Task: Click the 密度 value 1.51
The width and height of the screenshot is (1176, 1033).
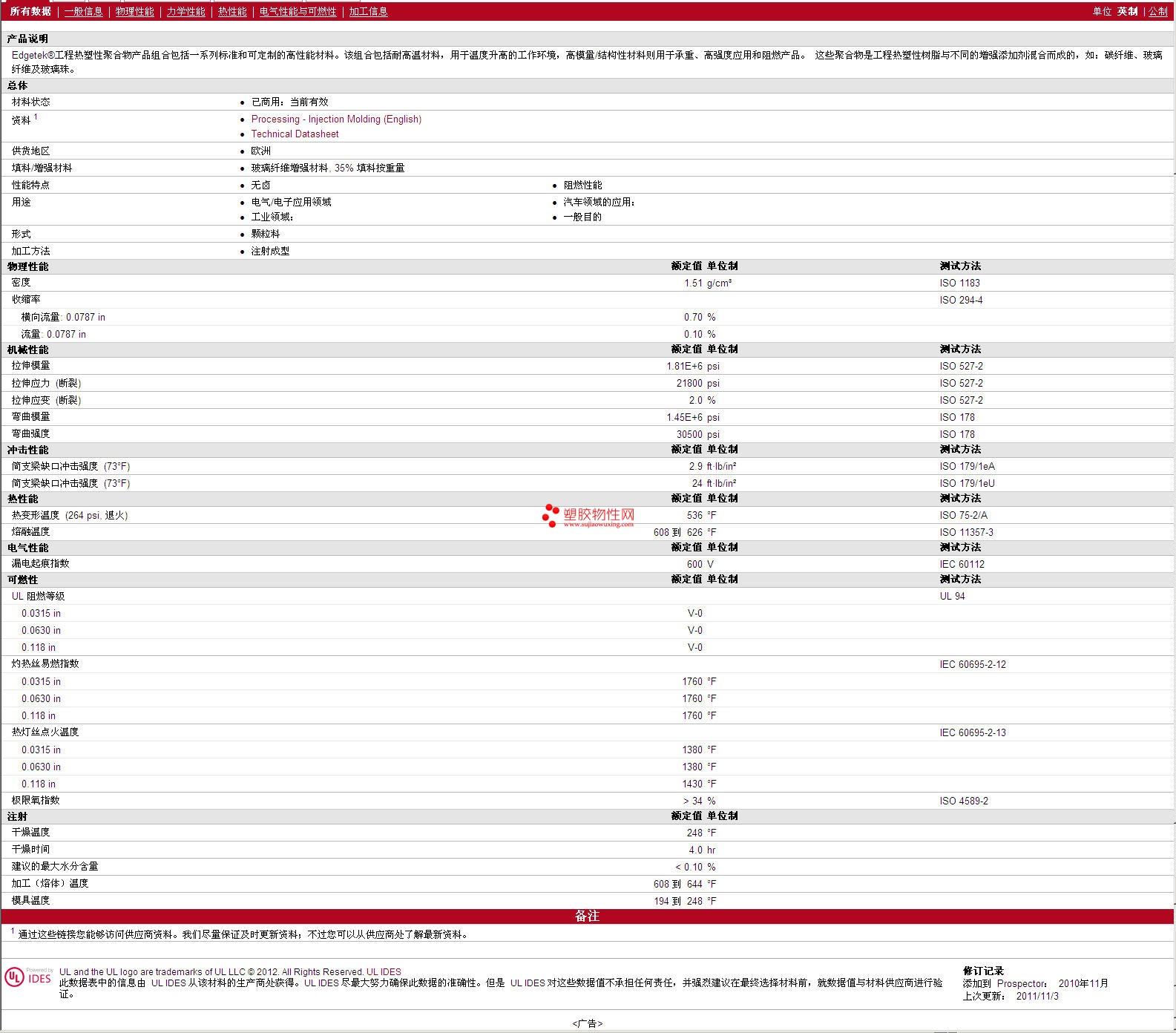Action: click(x=693, y=283)
